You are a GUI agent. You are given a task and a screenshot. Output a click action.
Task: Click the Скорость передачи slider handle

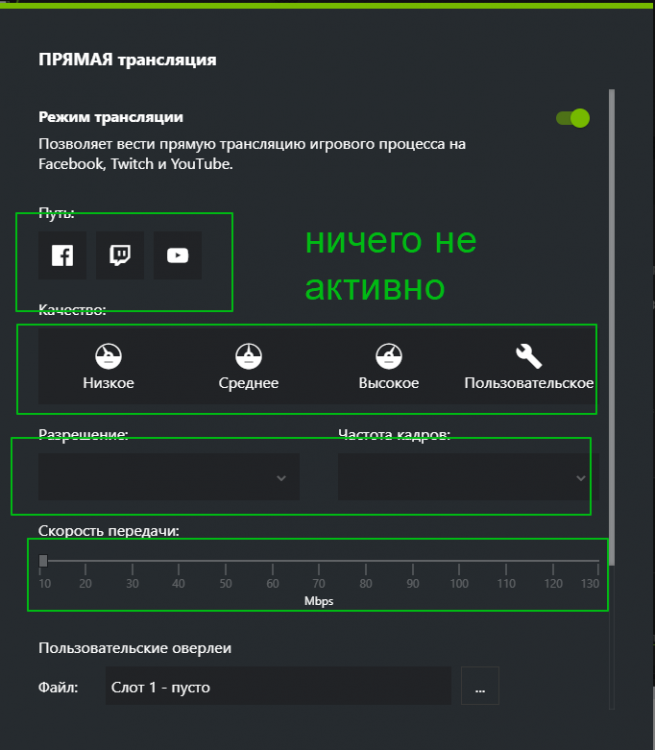pos(43,561)
